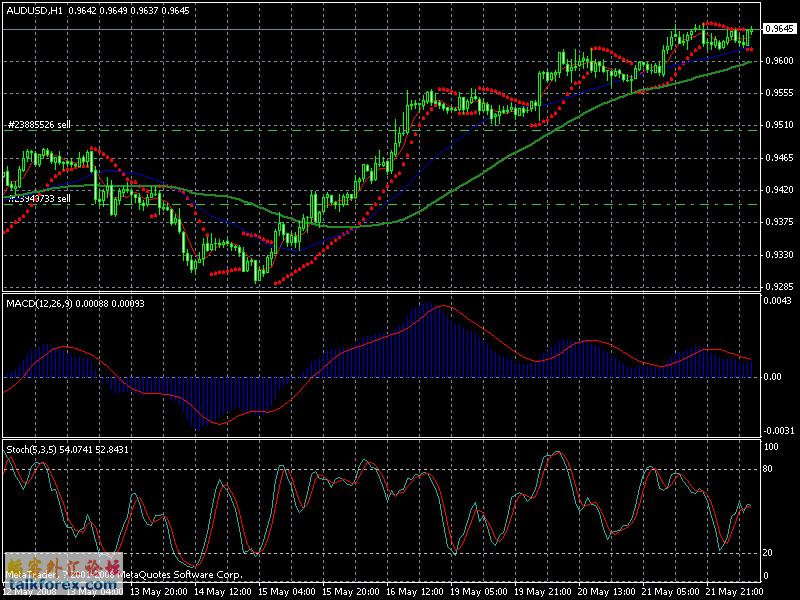Select the 0.9330 price axis label
This screenshot has width=800, height=600.
(780, 255)
